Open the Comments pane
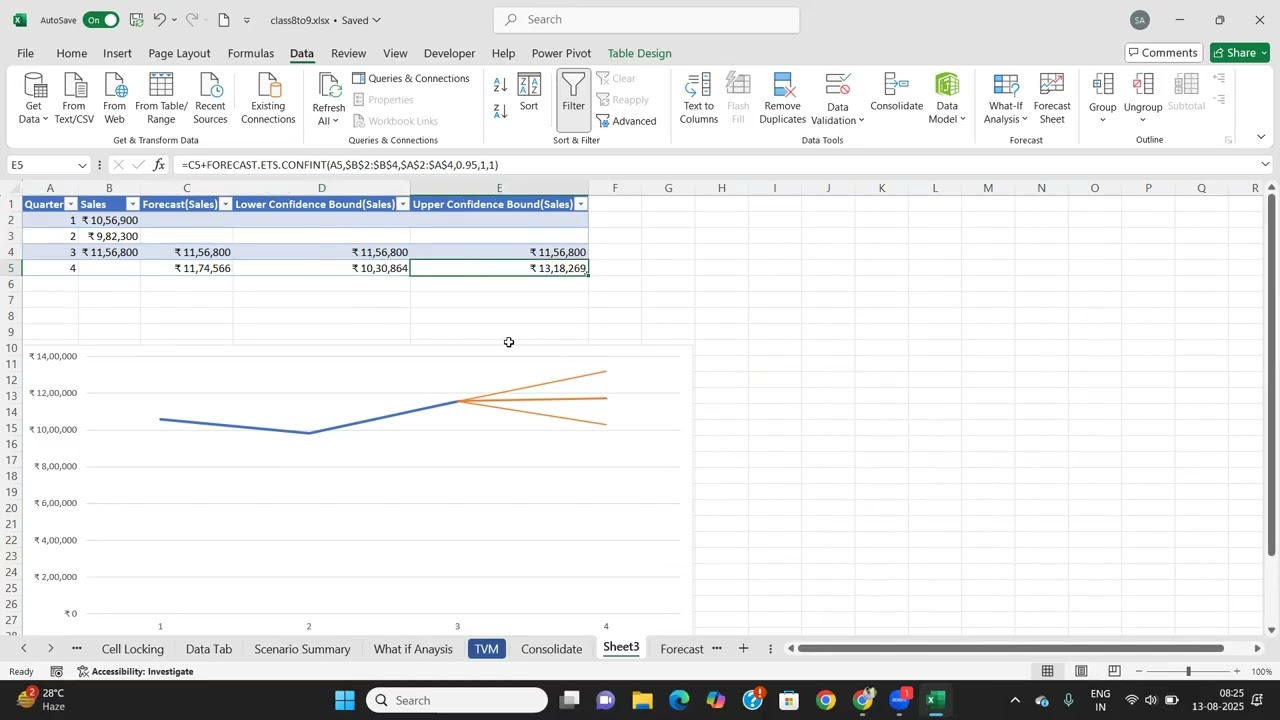This screenshot has width=1280, height=720. 1163,53
